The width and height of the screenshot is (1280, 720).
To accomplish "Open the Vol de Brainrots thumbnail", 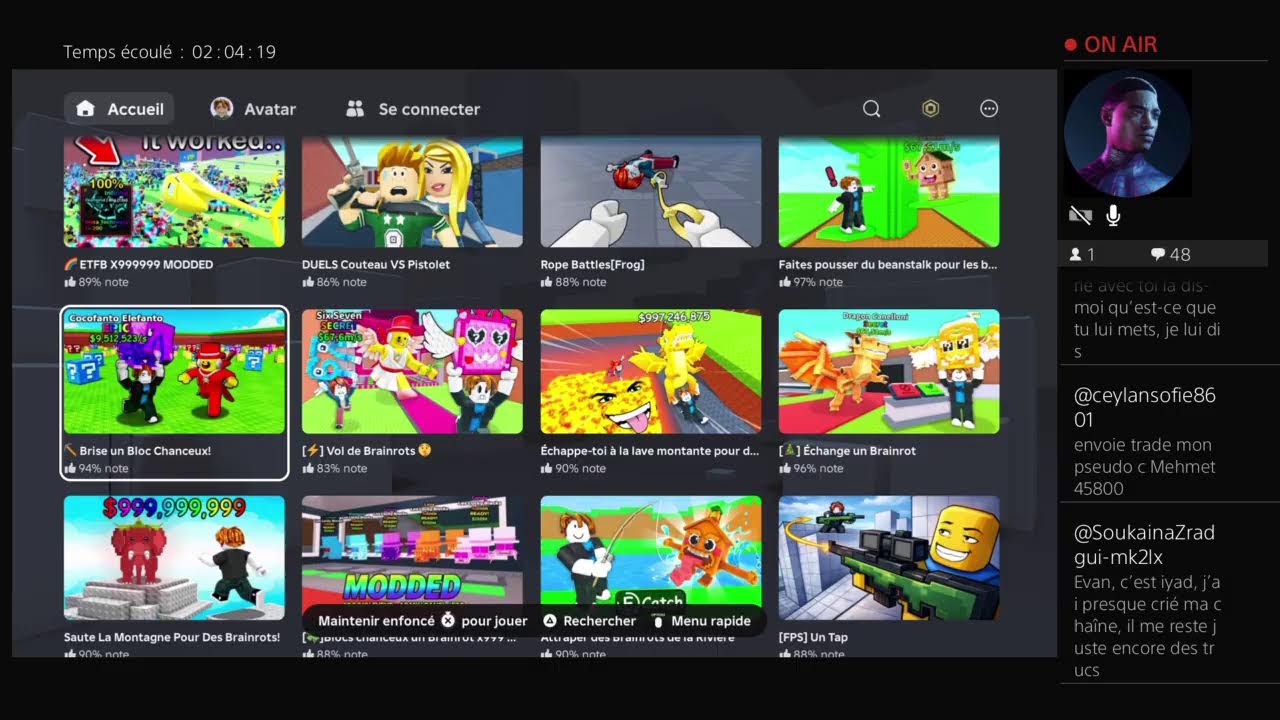I will (412, 371).
